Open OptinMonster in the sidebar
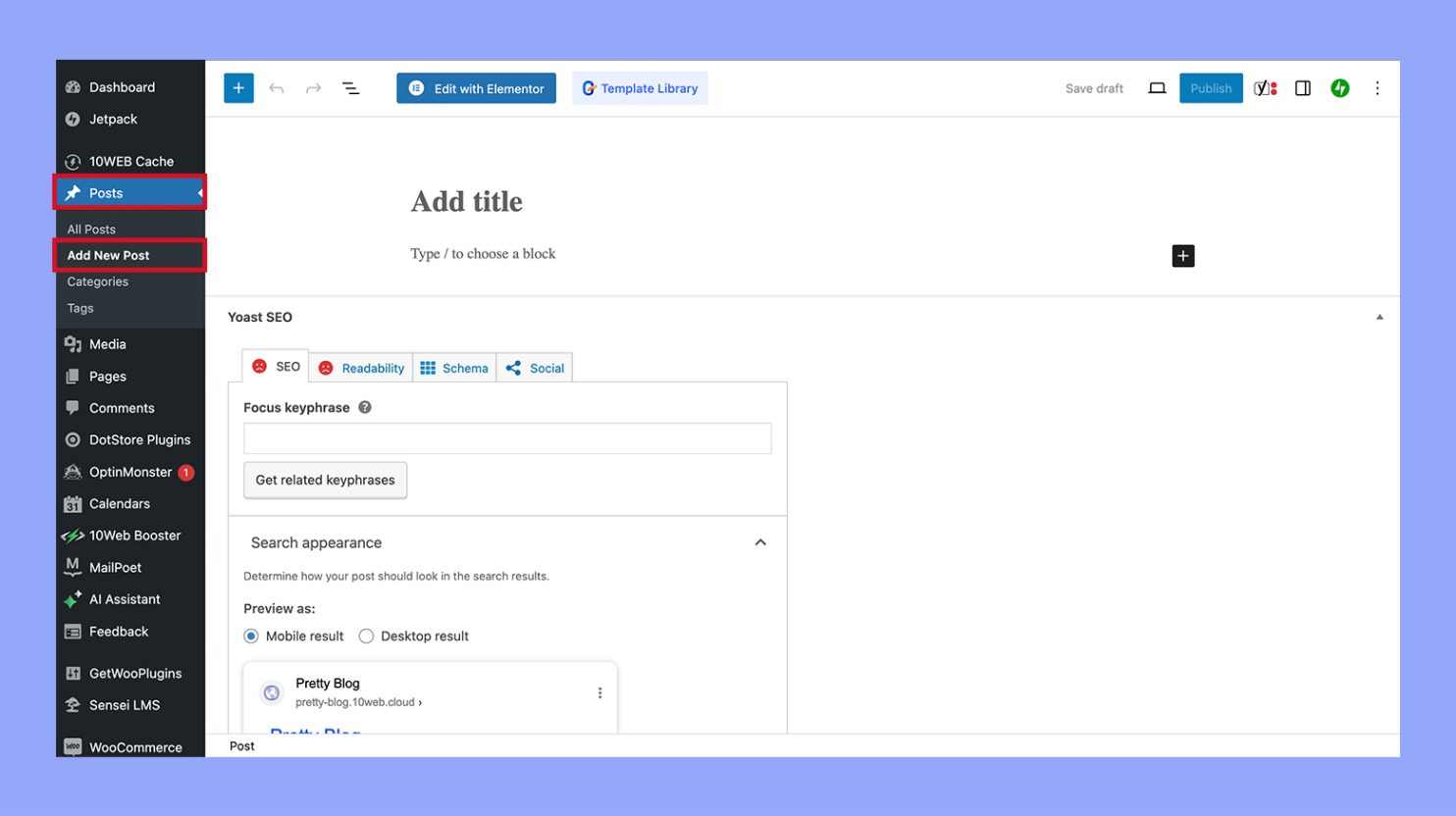The width and height of the screenshot is (1456, 816). (x=130, y=472)
